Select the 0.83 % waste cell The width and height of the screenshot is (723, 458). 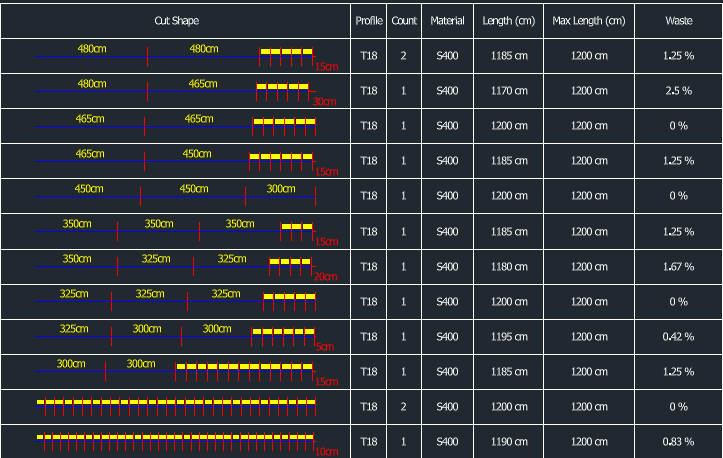click(x=679, y=442)
